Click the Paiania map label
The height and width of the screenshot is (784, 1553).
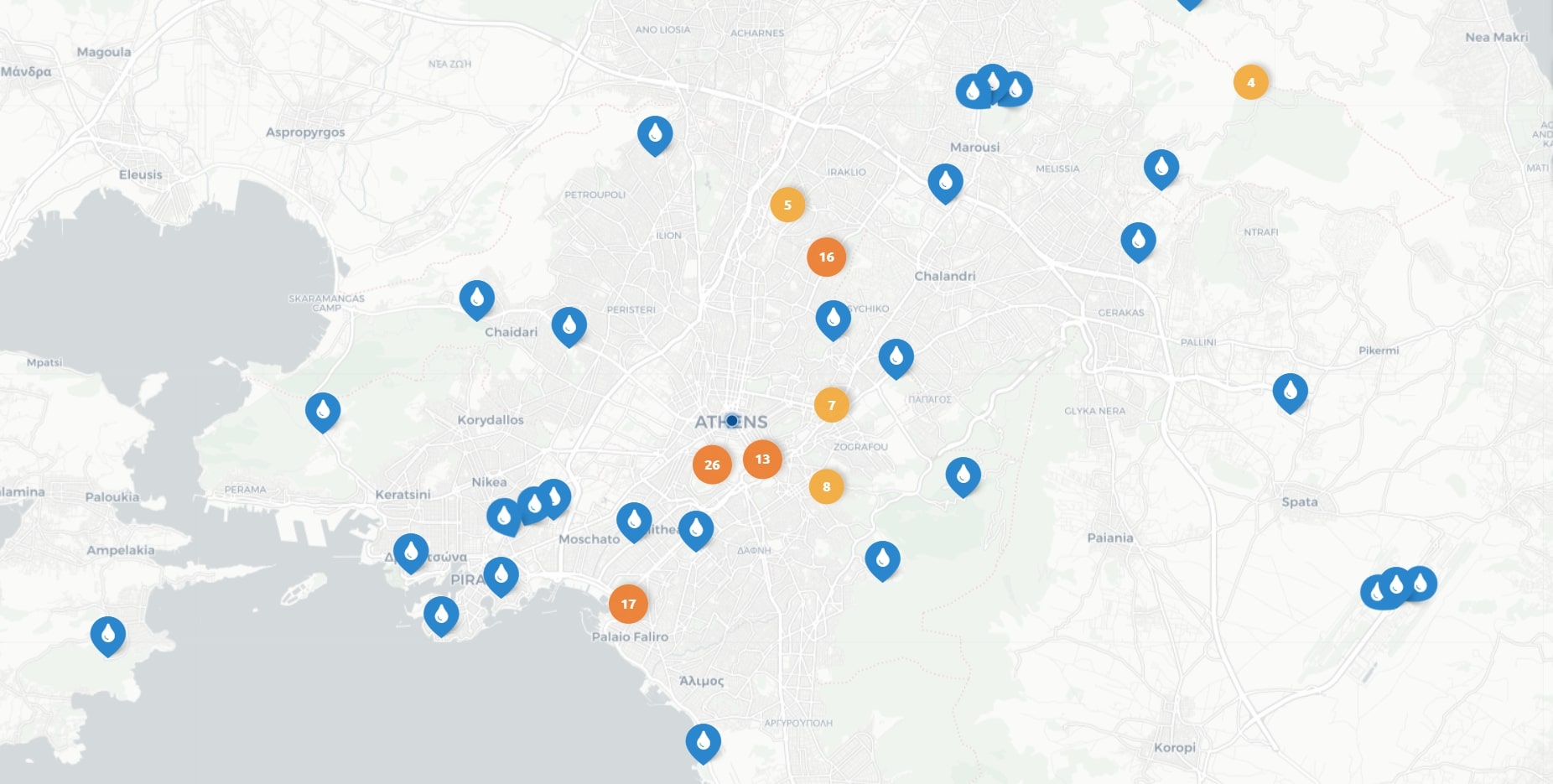click(x=1110, y=537)
